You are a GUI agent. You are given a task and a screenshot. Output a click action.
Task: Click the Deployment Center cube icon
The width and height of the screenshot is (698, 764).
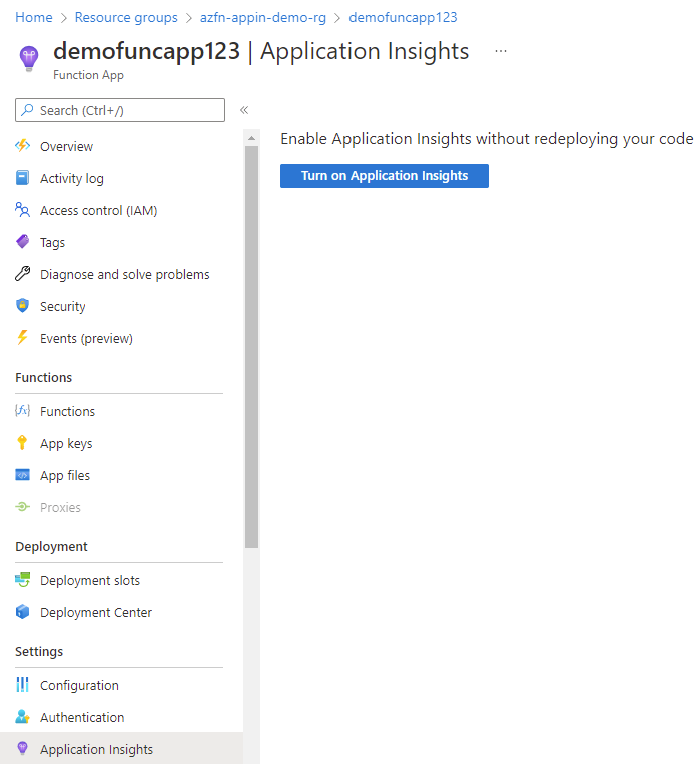point(22,611)
